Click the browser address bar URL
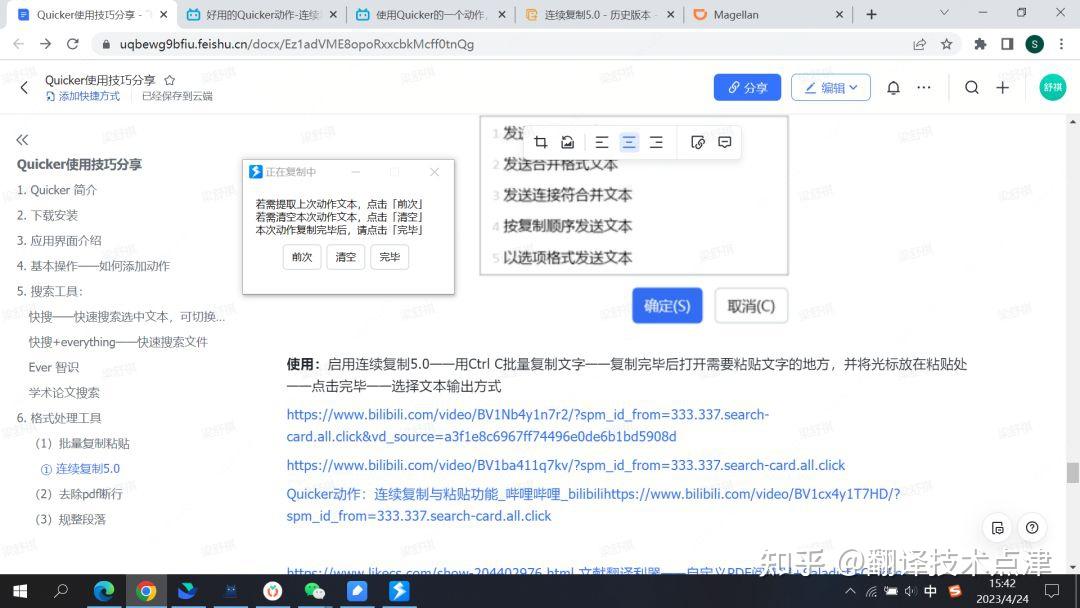Image resolution: width=1080 pixels, height=608 pixels. (297, 44)
